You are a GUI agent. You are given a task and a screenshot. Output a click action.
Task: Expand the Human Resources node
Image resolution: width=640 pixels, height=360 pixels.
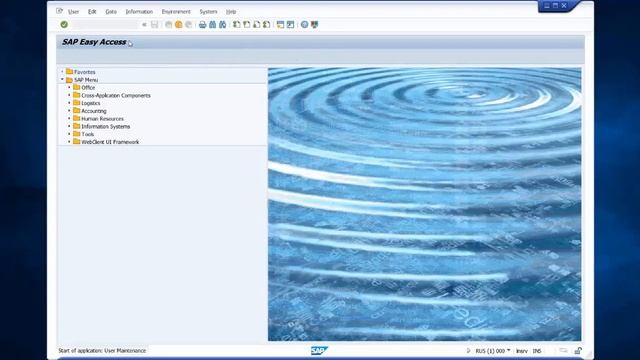tap(69, 118)
